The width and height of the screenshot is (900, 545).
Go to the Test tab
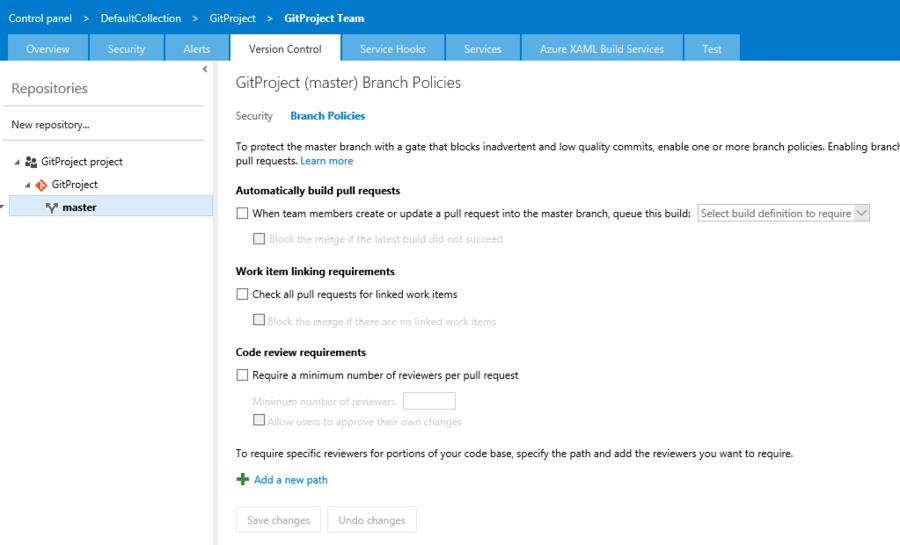(x=712, y=49)
